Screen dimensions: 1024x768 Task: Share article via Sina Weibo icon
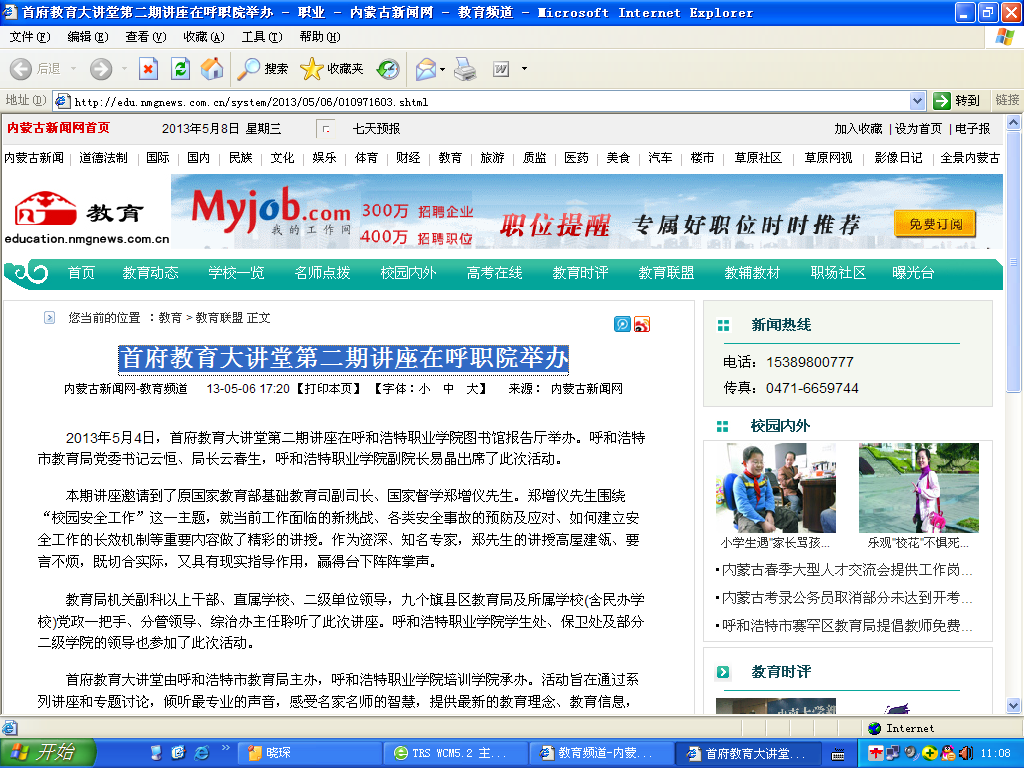[x=642, y=324]
